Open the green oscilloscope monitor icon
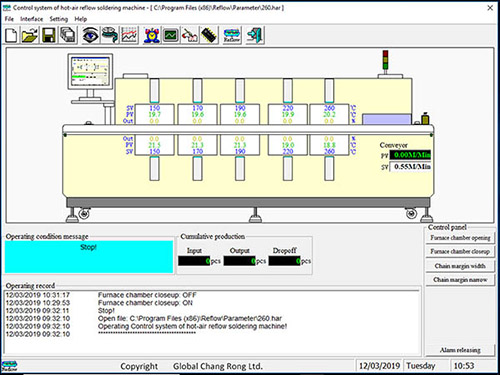This screenshot has height=375, width=500. (x=171, y=35)
